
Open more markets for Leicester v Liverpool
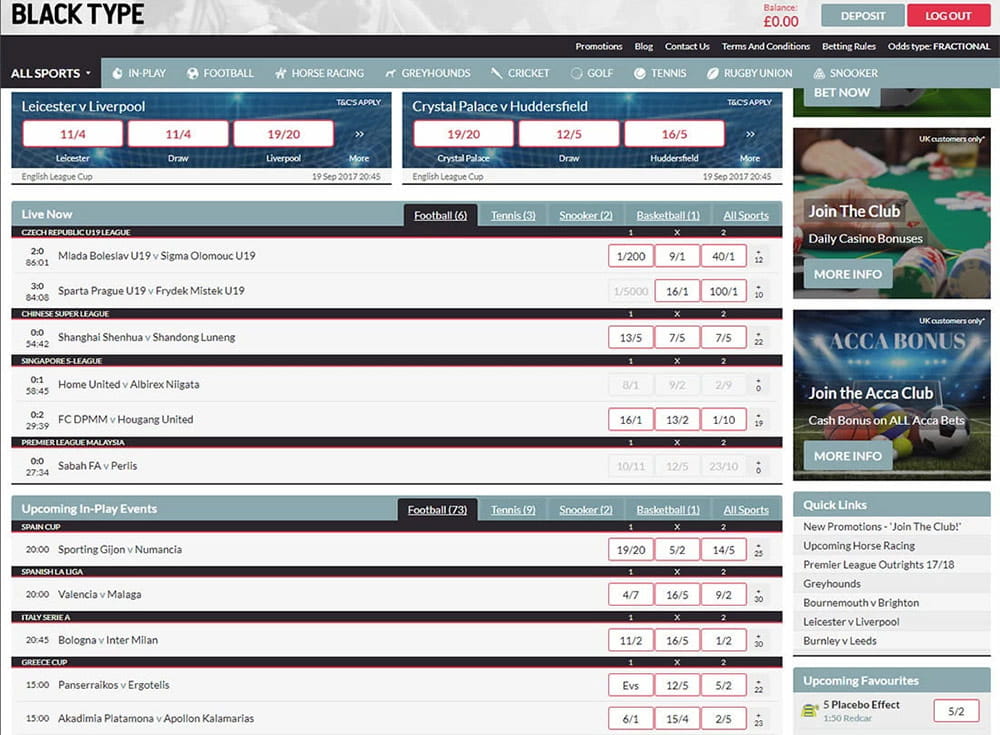(359, 134)
